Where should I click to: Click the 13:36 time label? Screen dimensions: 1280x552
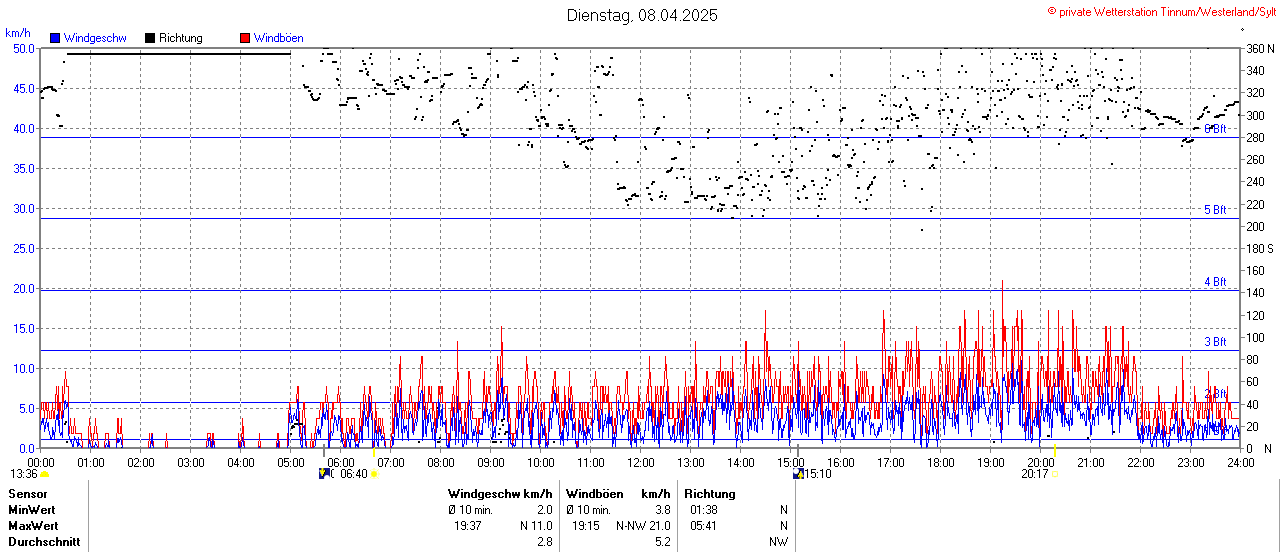click(x=24, y=474)
